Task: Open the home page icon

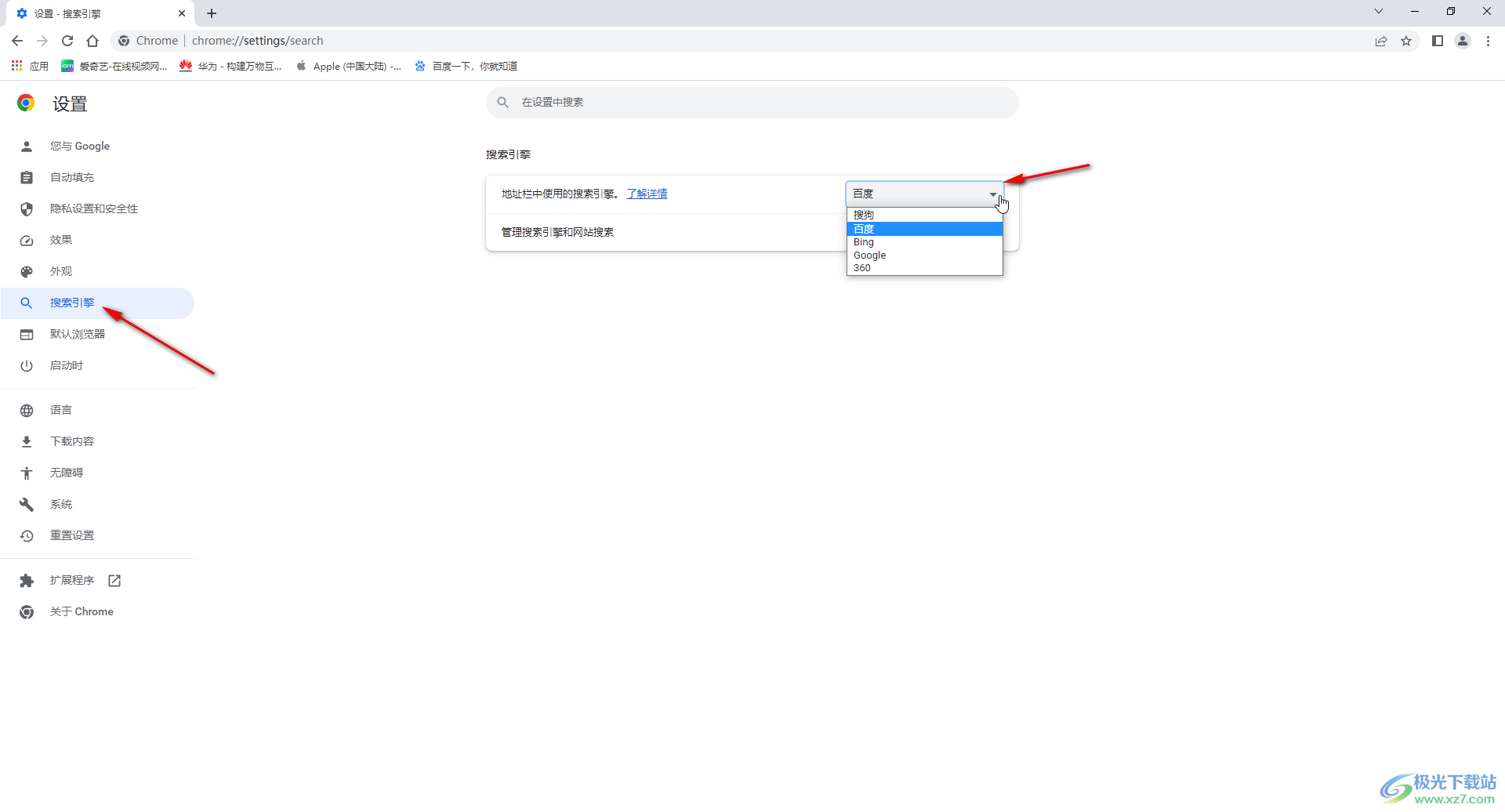Action: point(92,41)
